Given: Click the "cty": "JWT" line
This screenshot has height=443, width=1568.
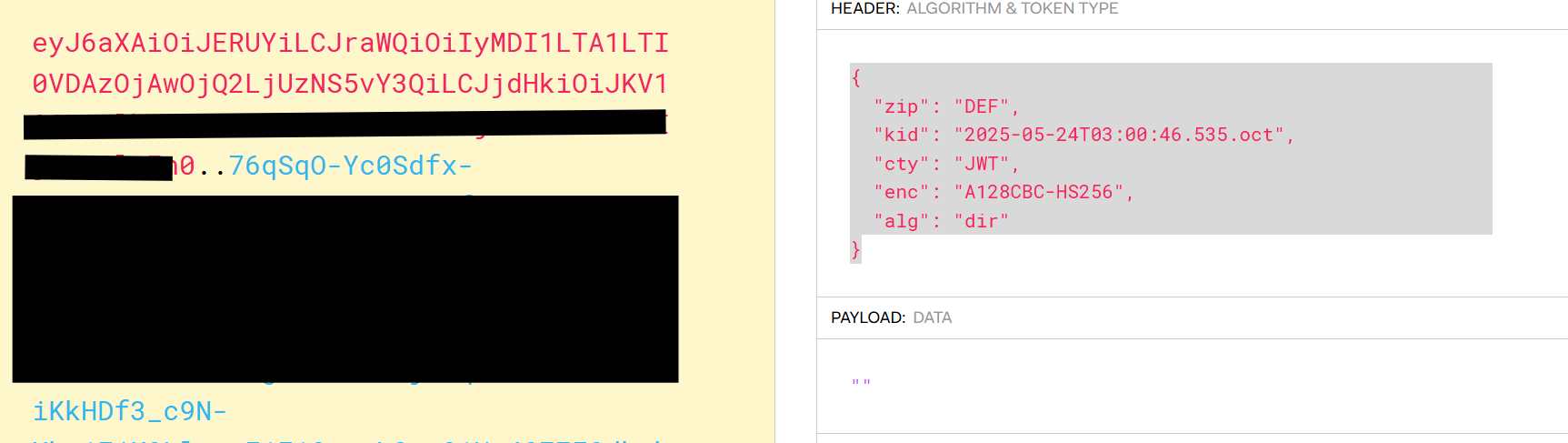Looking at the screenshot, I should (946, 164).
